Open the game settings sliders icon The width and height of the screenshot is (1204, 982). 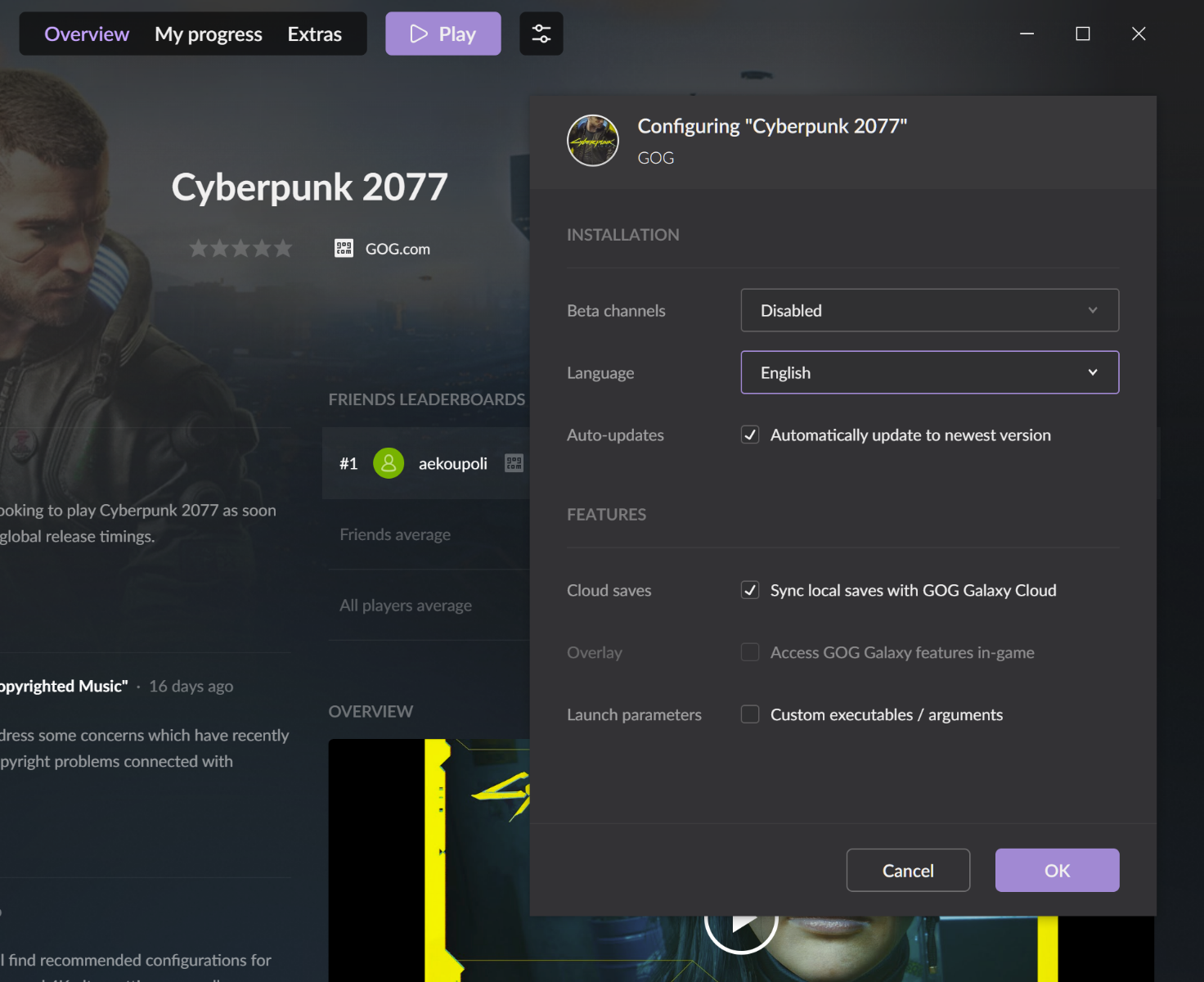pyautogui.click(x=541, y=34)
